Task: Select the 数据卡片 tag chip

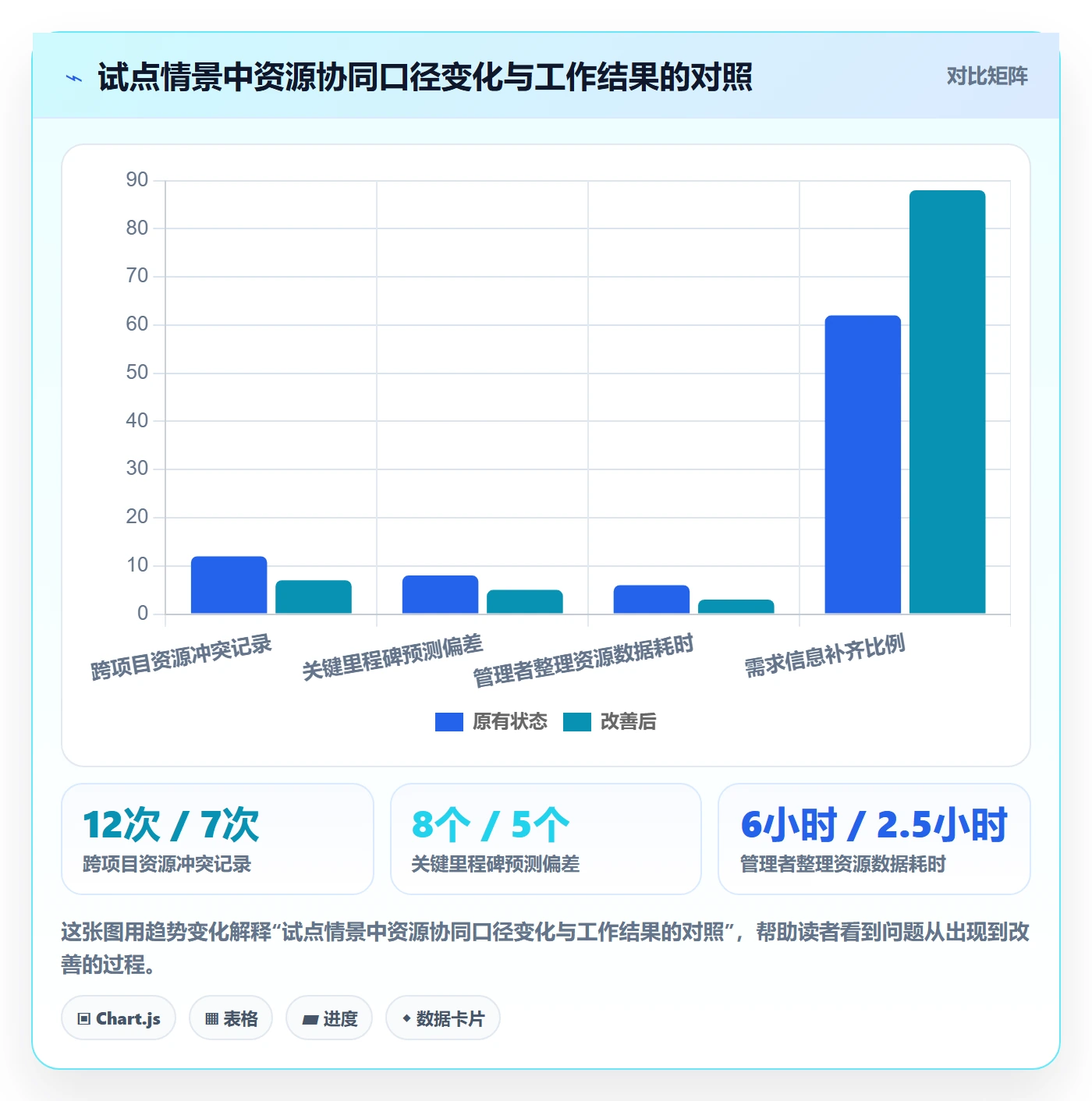Action: [443, 1018]
